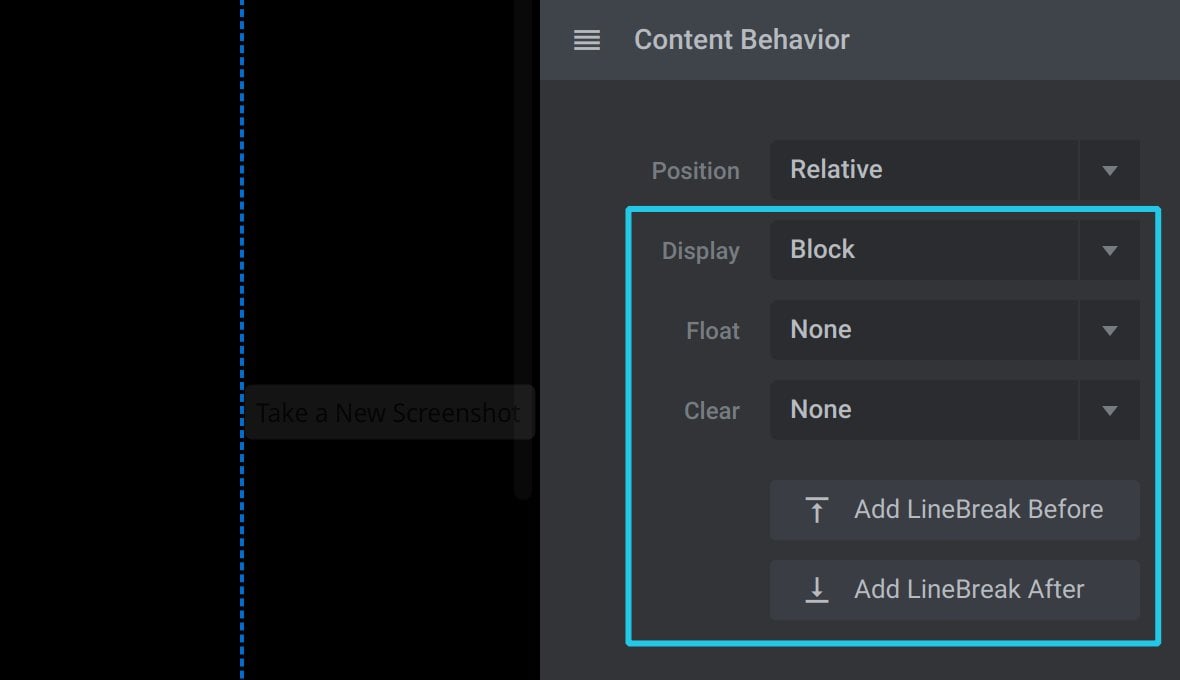Open the Position dropdown arrow
Image resolution: width=1180 pixels, height=680 pixels.
[x=1109, y=171]
